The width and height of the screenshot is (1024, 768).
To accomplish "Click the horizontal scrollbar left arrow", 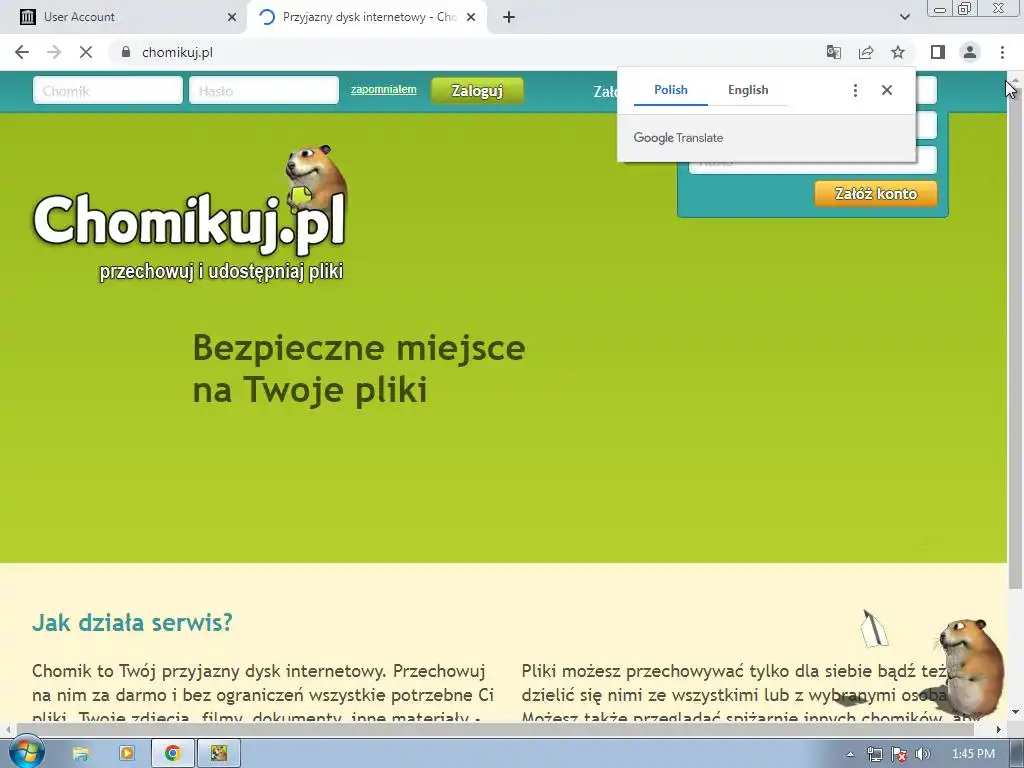I will coord(7,728).
